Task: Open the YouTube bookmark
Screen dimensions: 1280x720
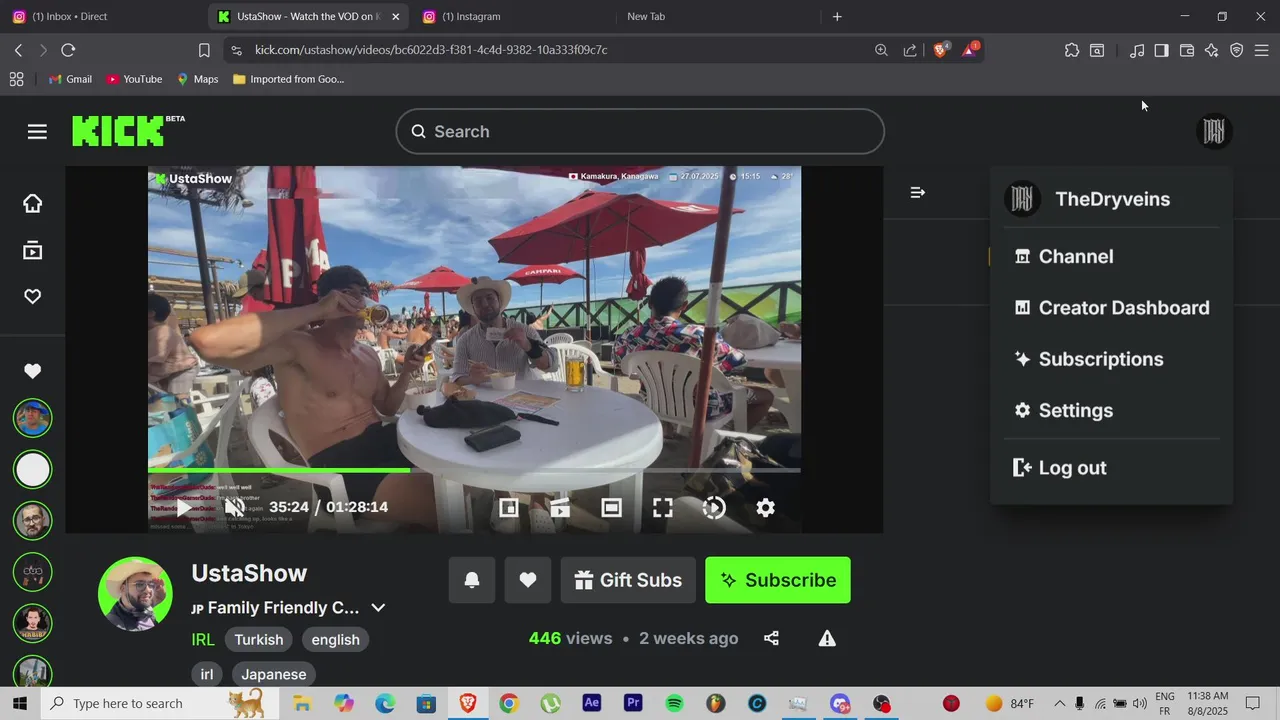Action: 134,79
